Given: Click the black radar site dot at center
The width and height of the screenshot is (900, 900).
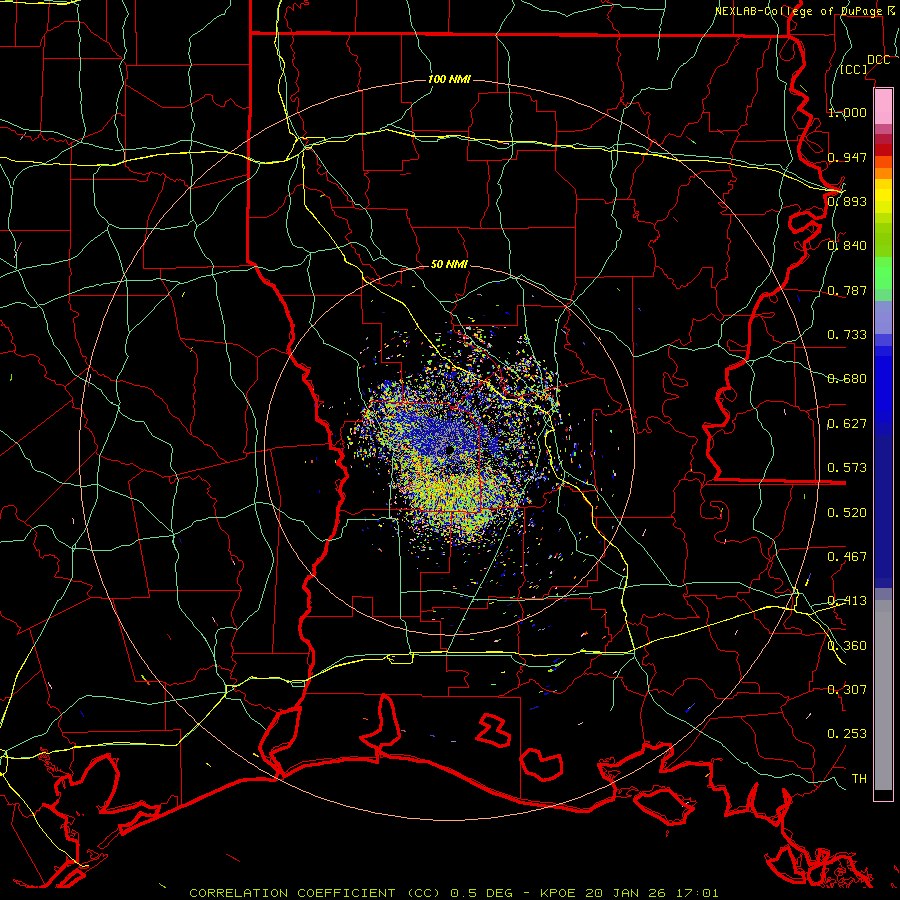Looking at the screenshot, I should point(449,451).
